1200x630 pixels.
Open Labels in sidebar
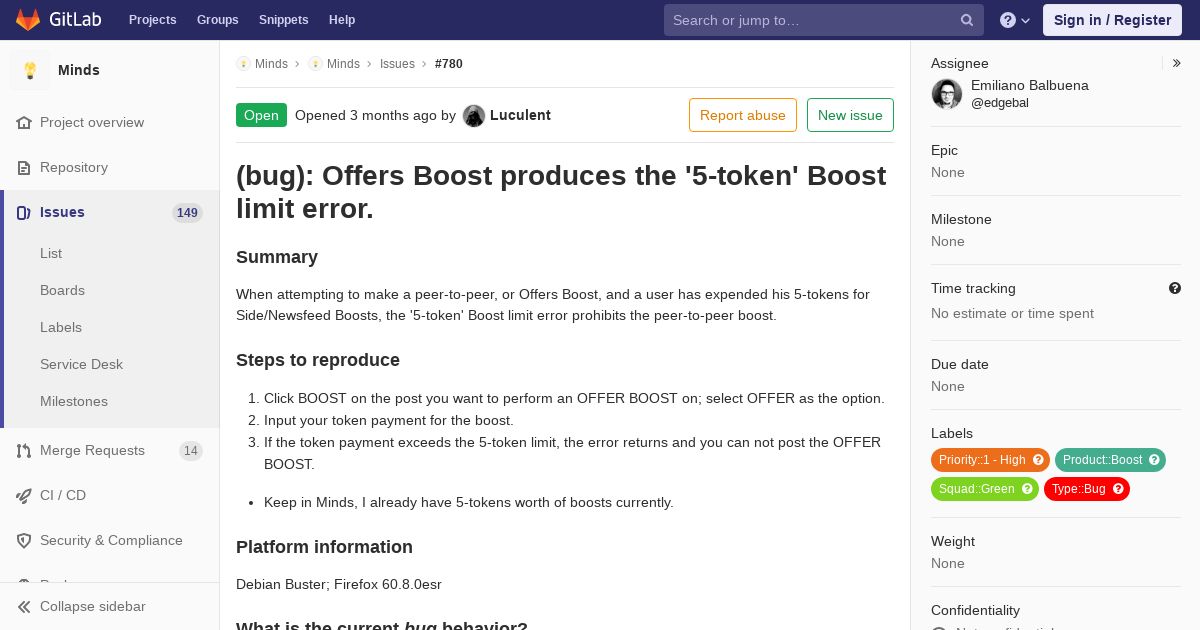click(x=61, y=328)
